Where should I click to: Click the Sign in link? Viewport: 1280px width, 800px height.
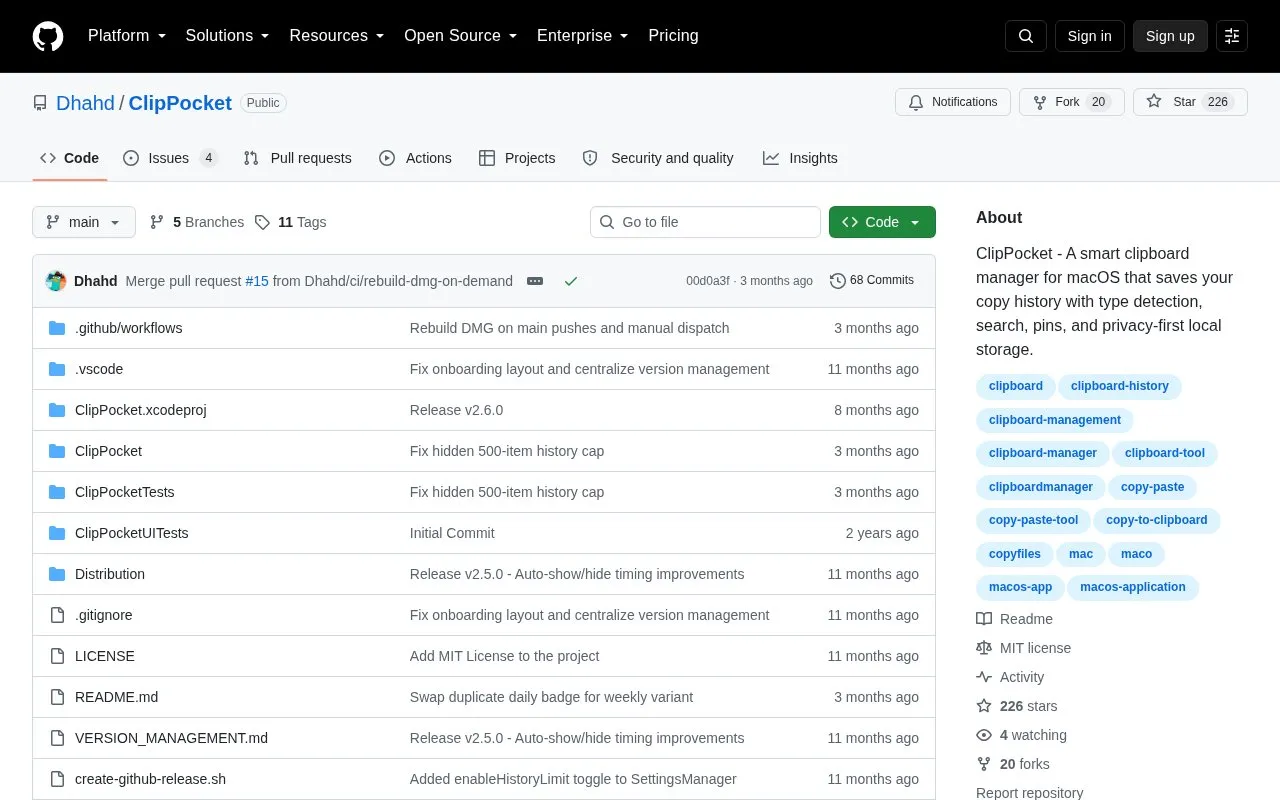point(1089,36)
